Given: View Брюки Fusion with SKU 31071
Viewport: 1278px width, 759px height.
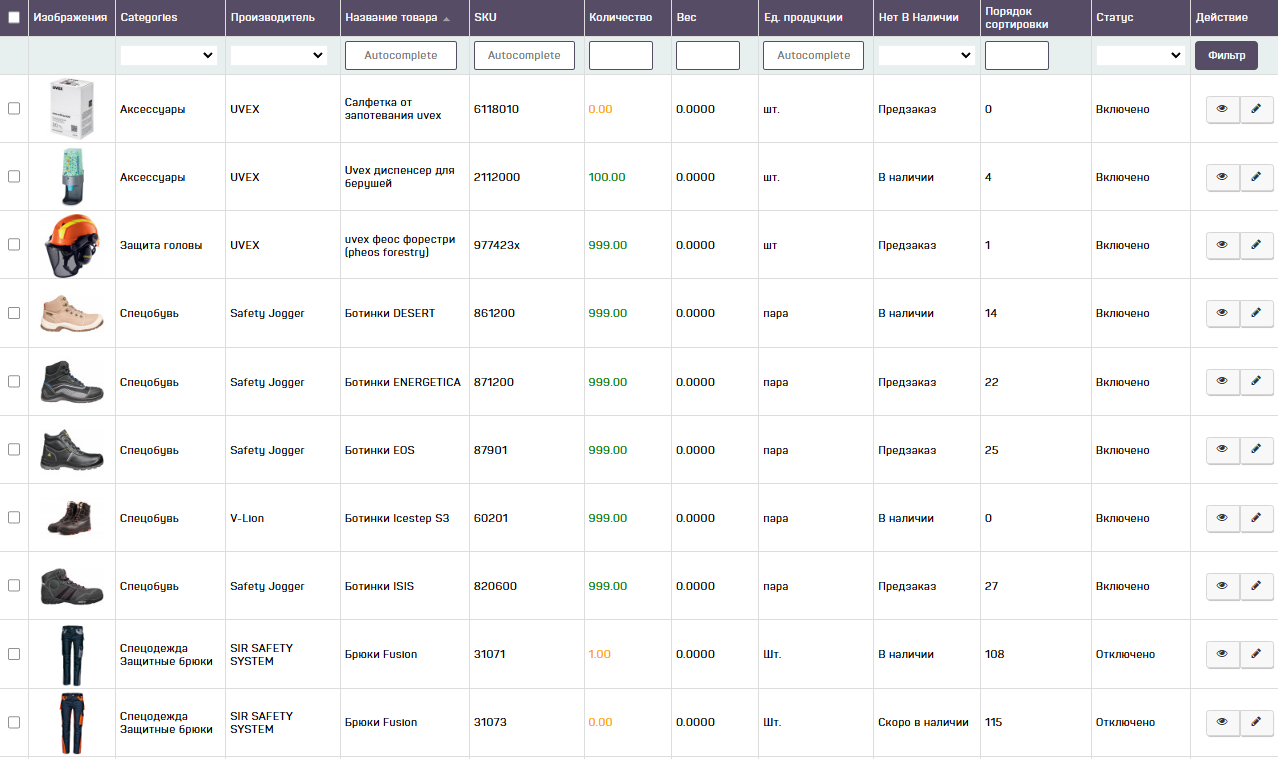Looking at the screenshot, I should pyautogui.click(x=1222, y=654).
